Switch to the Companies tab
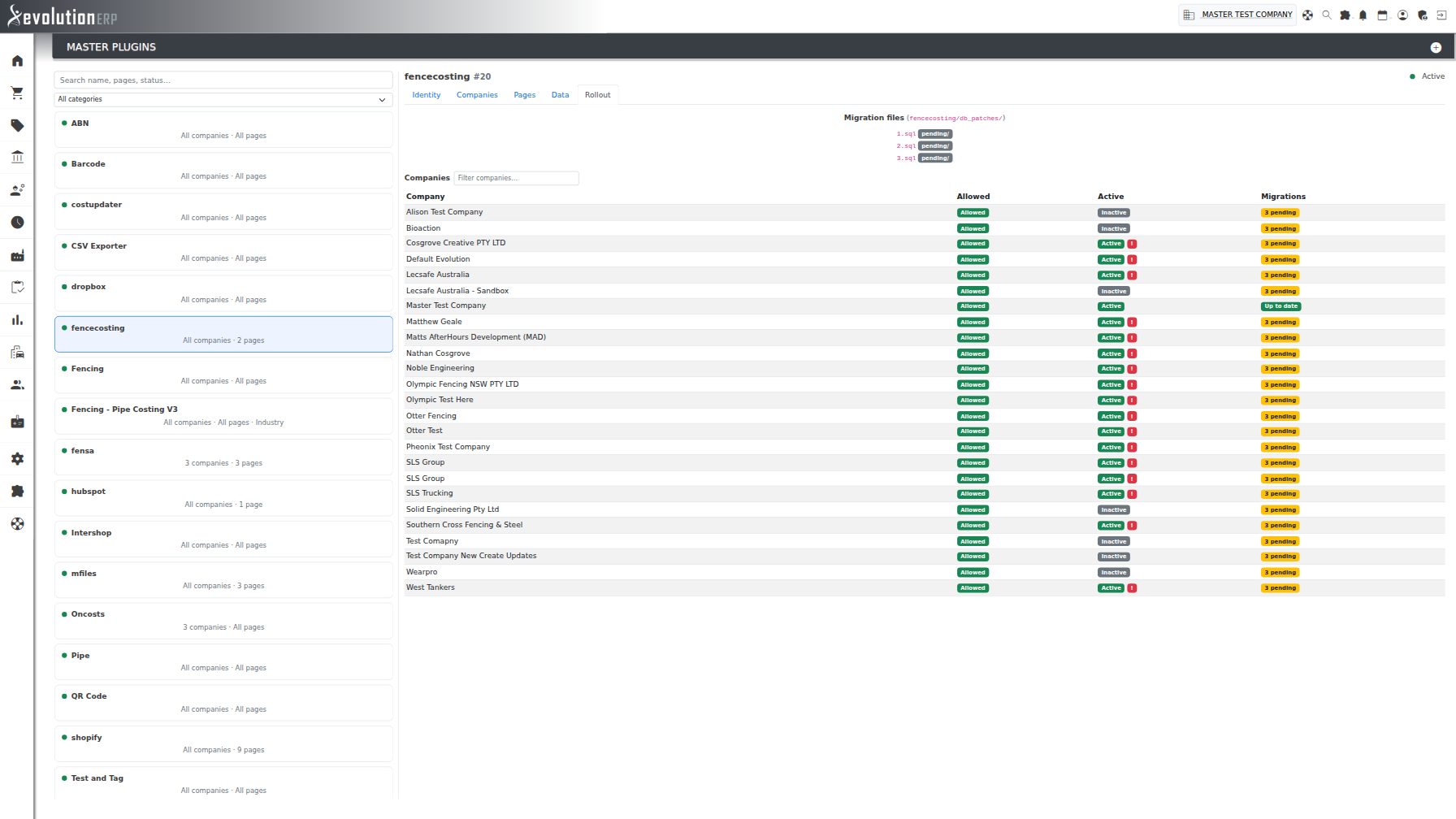This screenshot has height=819, width=1456. 477,95
